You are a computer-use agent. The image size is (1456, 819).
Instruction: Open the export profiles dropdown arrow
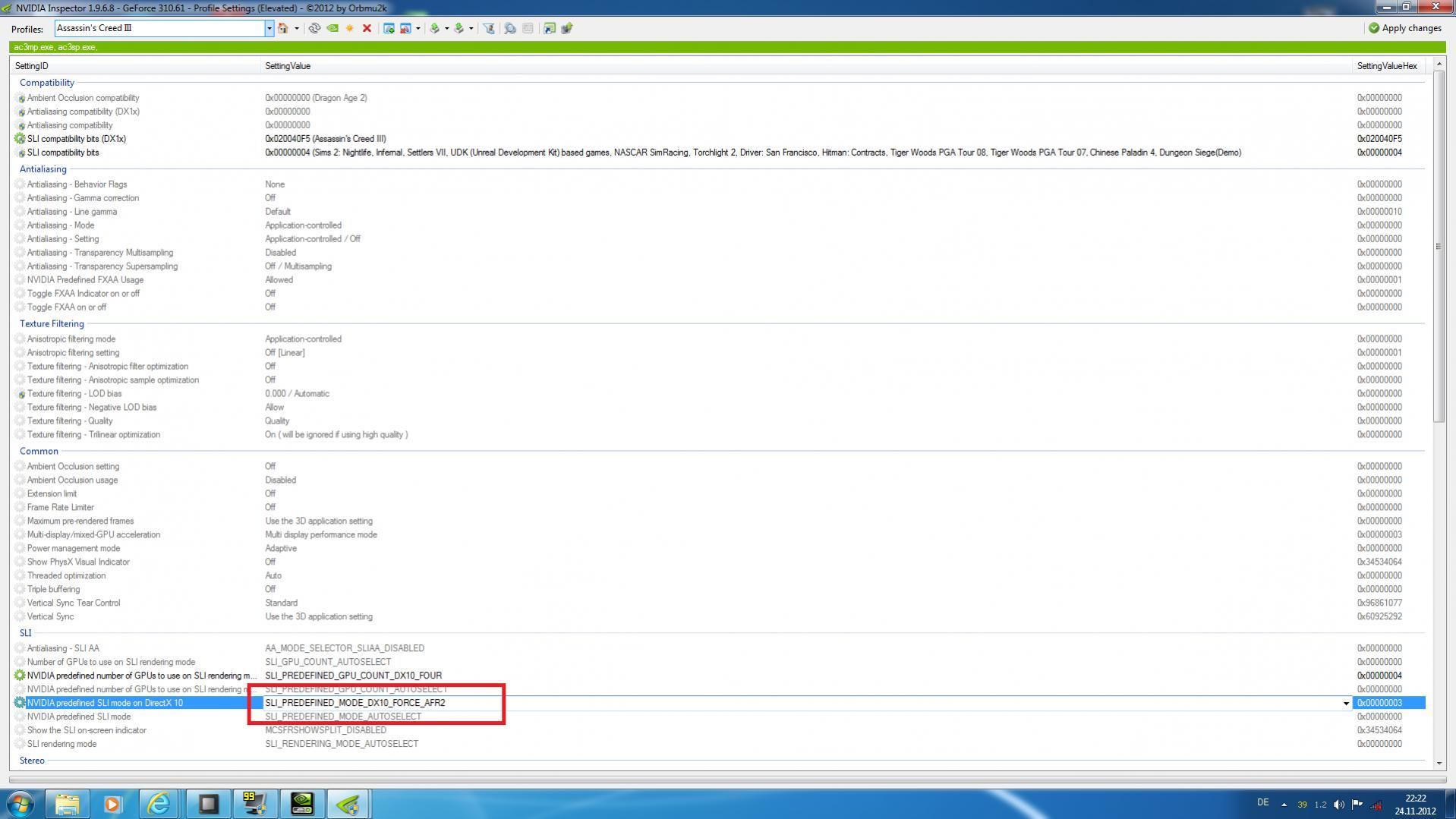pos(446,28)
